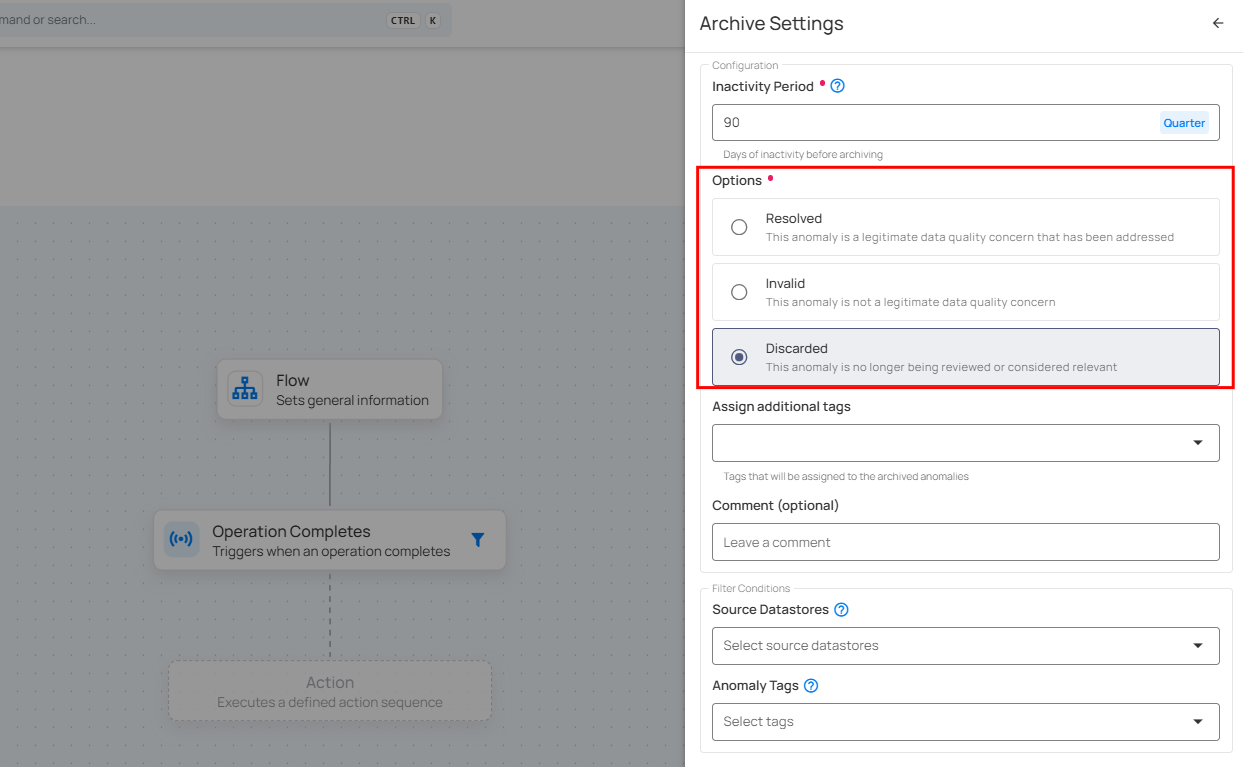Image resolution: width=1243 pixels, height=767 pixels.
Task: Click the Source Datastores help icon
Action: pos(841,610)
